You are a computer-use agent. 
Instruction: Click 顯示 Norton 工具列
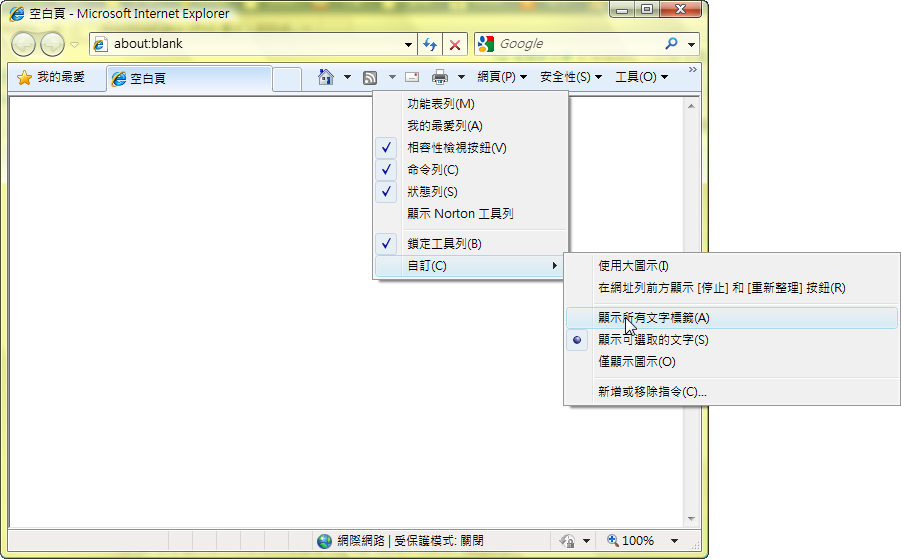470,214
